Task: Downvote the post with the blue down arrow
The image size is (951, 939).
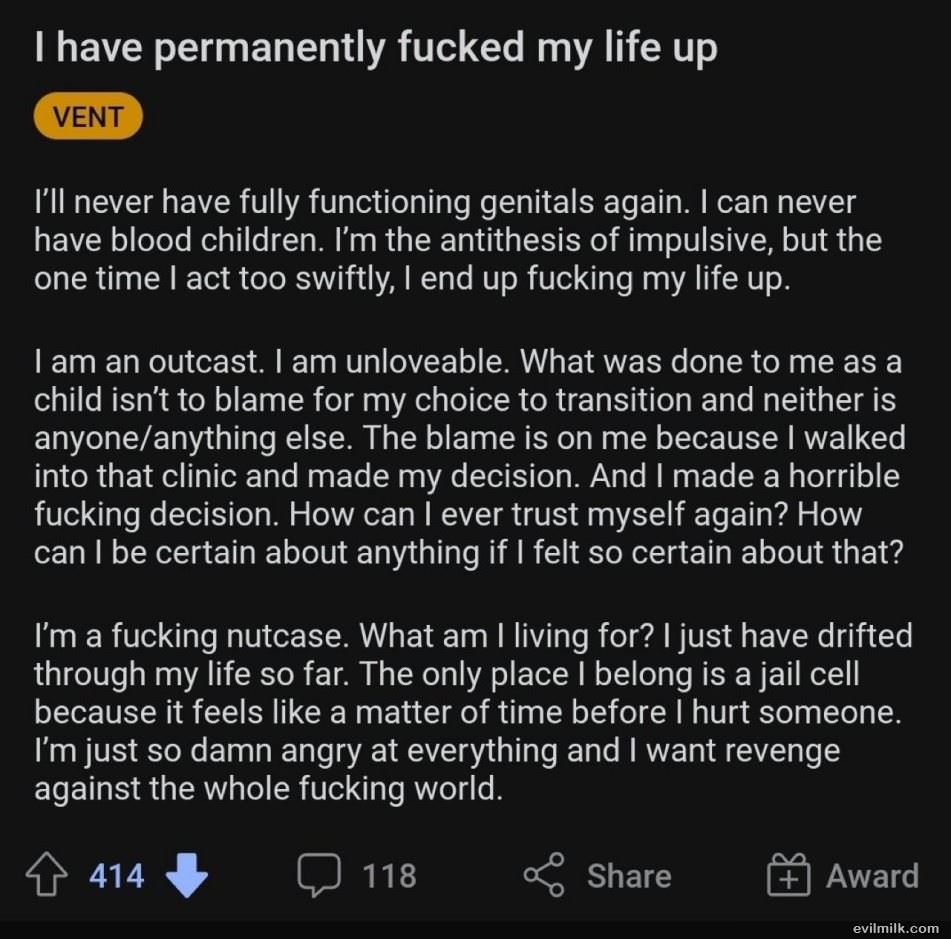Action: point(187,875)
